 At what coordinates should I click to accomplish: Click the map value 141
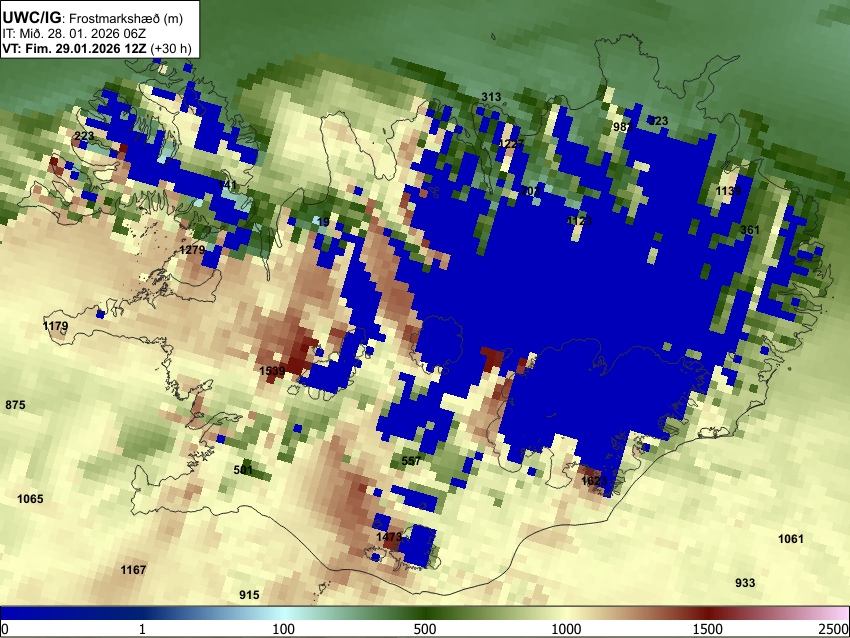tap(228, 185)
